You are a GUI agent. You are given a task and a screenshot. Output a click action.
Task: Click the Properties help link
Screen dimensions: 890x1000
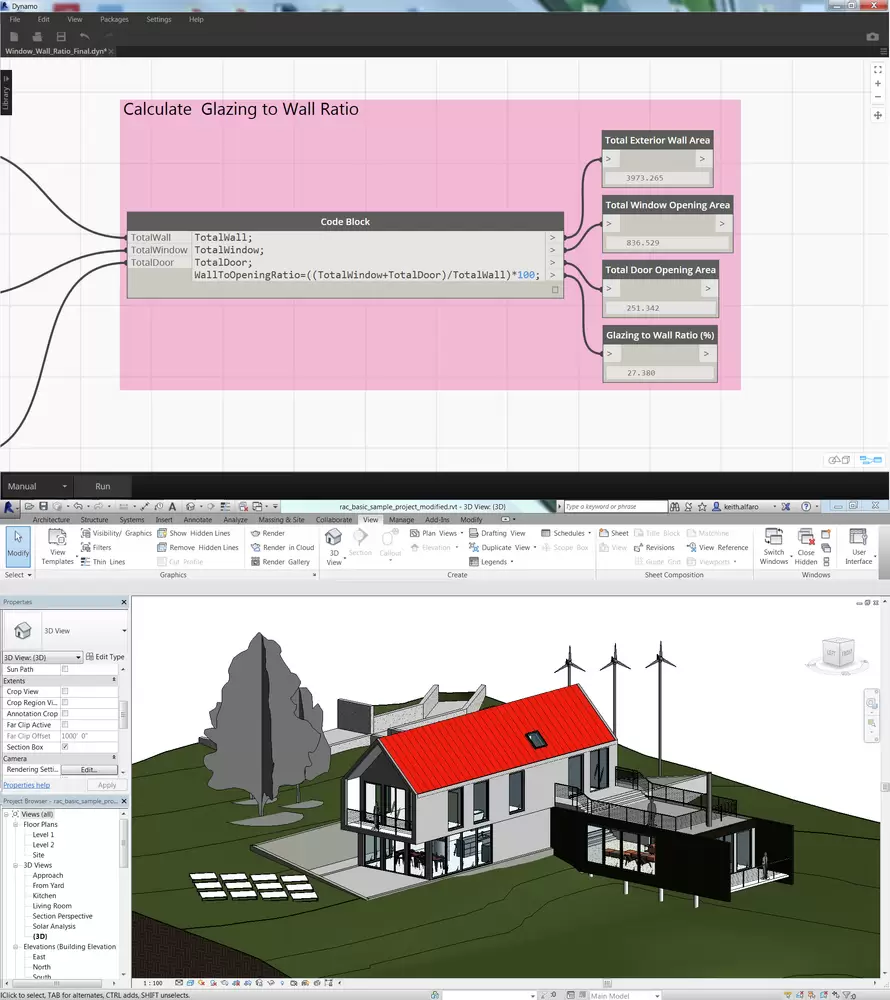(26, 785)
